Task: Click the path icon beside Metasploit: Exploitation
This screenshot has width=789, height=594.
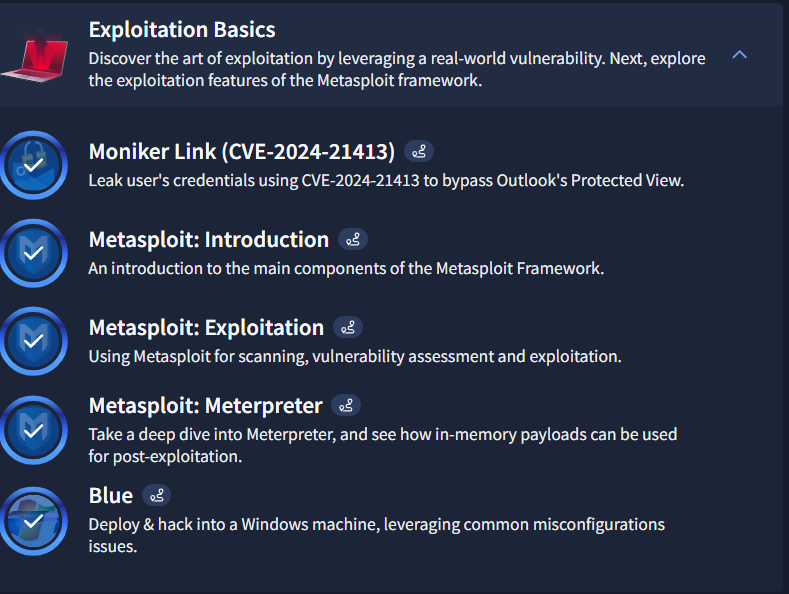Action: (x=348, y=328)
